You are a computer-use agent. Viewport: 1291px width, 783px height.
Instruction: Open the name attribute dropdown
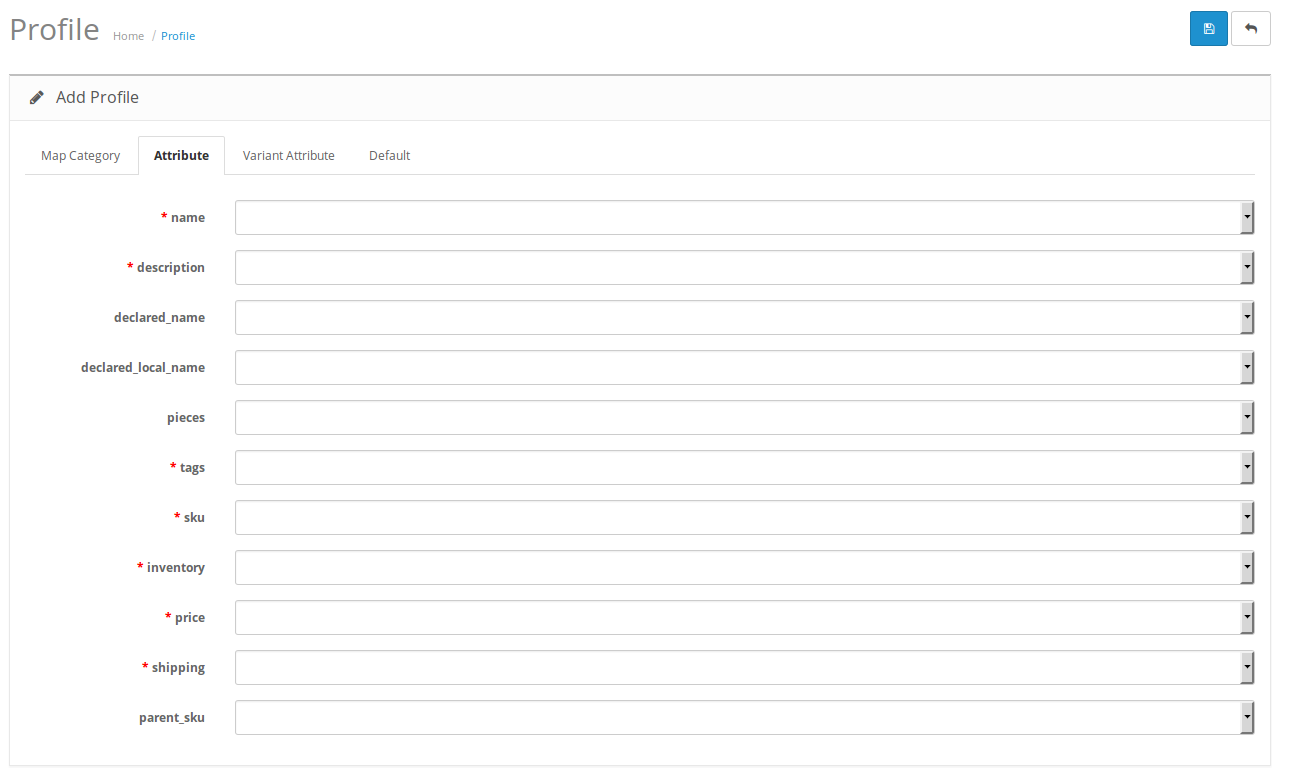pyautogui.click(x=744, y=217)
